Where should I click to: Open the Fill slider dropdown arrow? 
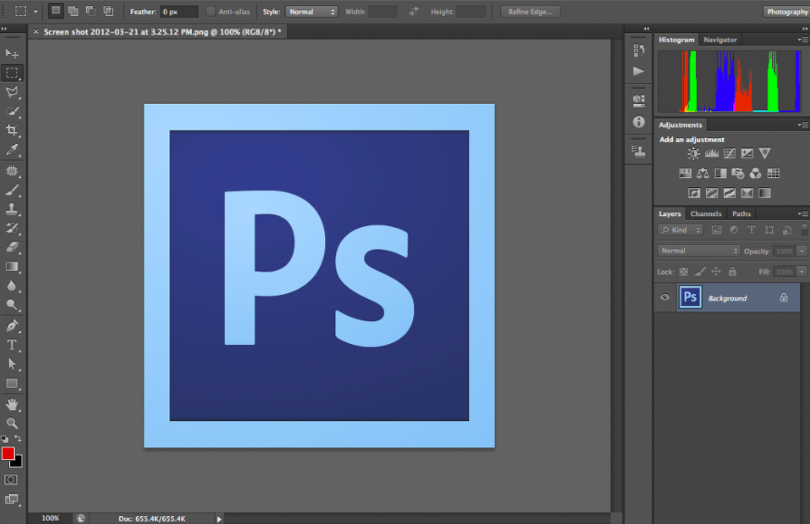click(x=802, y=272)
